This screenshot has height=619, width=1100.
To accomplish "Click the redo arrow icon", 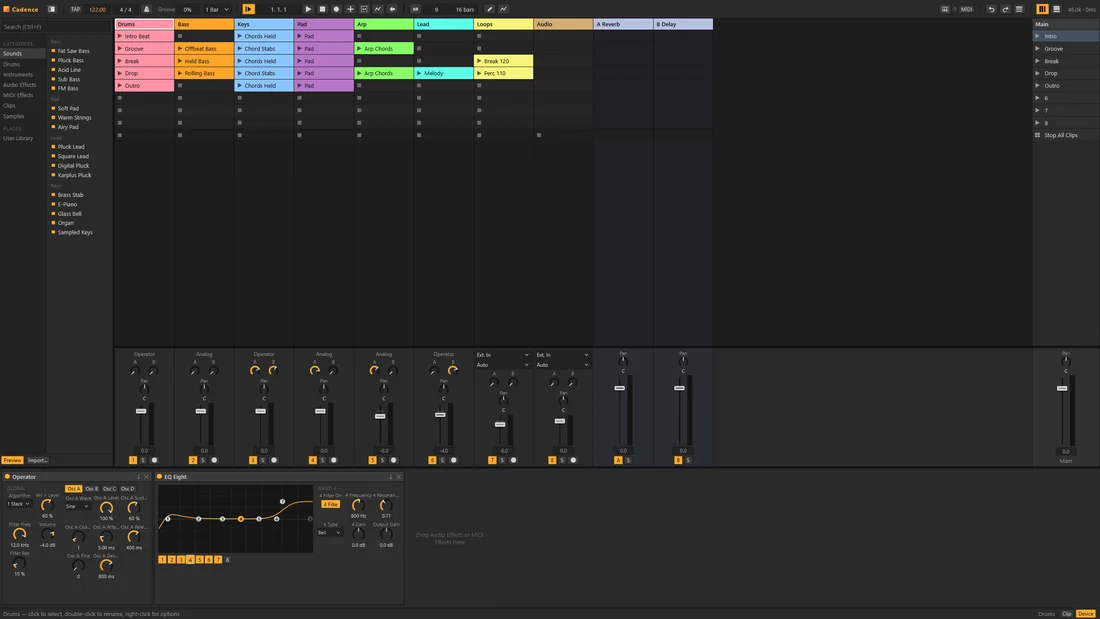I will pyautogui.click(x=1005, y=9).
